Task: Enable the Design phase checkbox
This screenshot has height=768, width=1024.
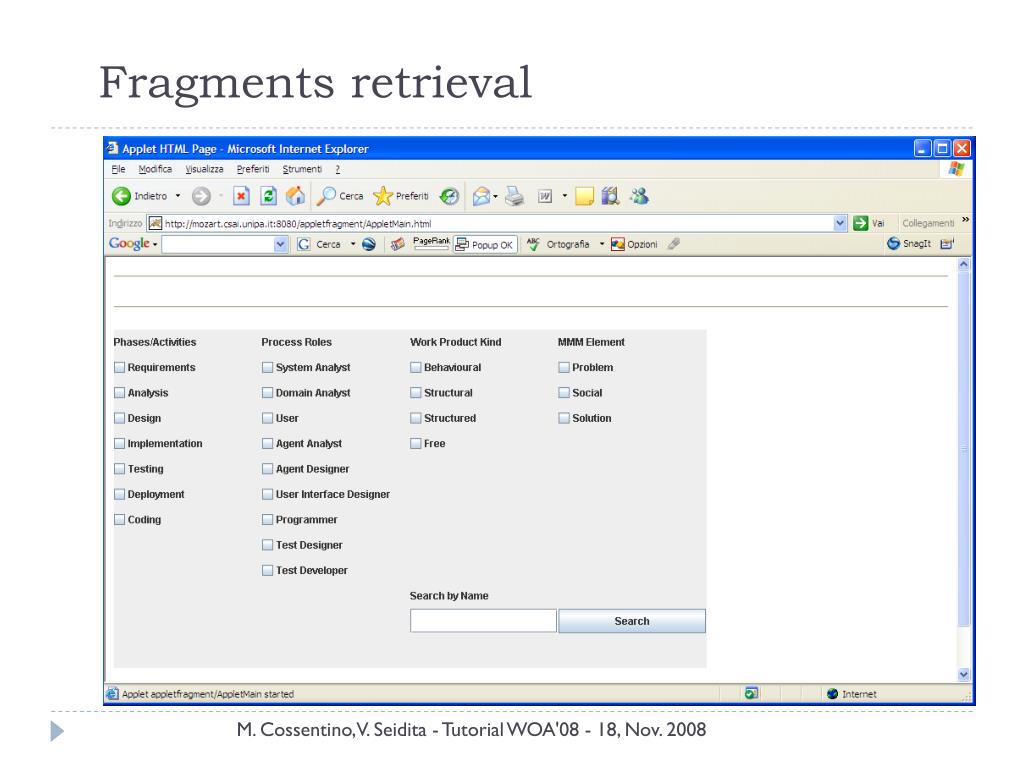Action: tap(120, 418)
